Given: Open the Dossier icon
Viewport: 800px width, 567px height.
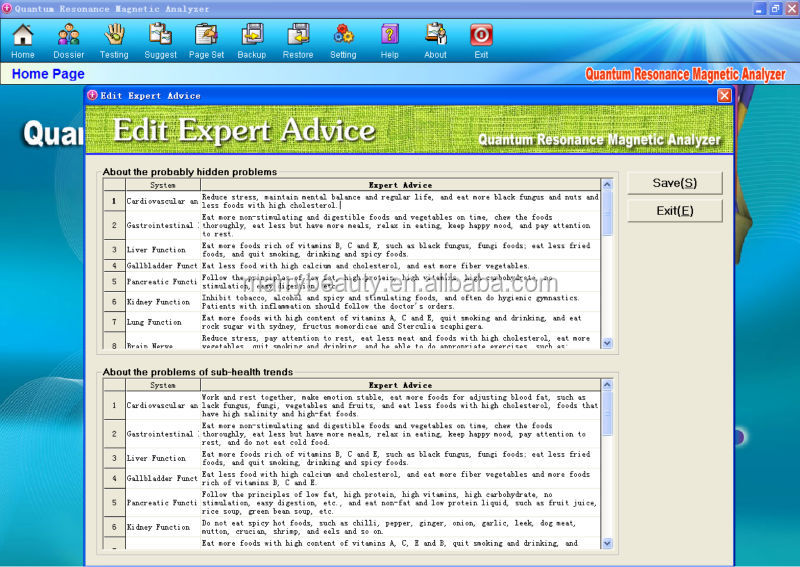Looking at the screenshot, I should [x=68, y=36].
